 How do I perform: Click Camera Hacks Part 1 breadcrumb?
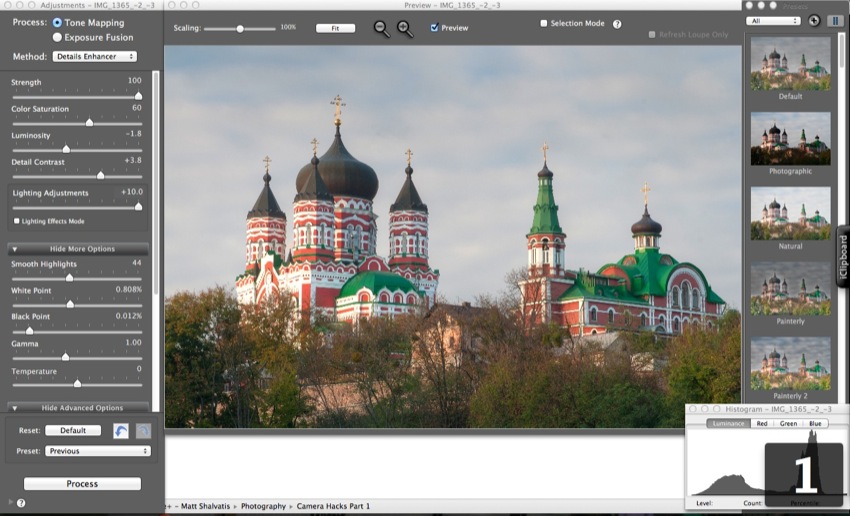click(x=333, y=506)
